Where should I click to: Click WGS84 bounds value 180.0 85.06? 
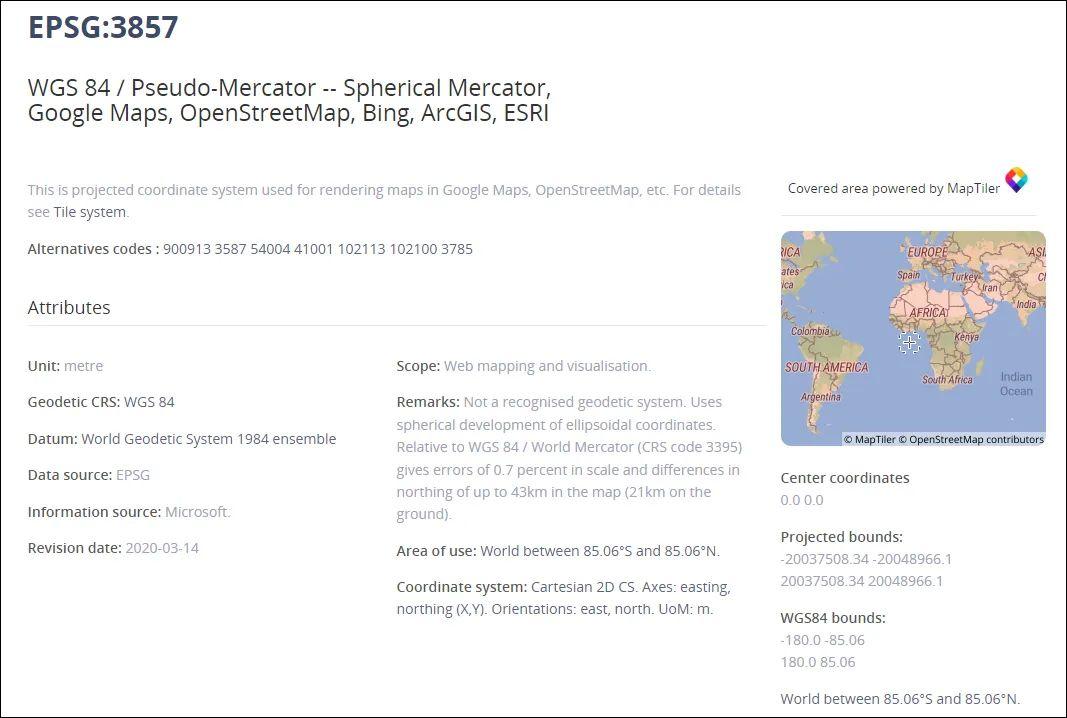coord(817,662)
